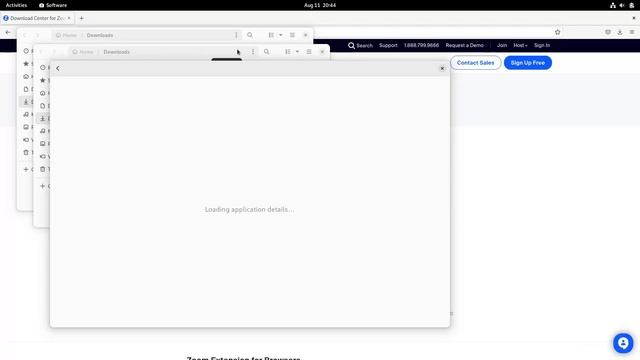
Task: Open a new Firefox tab
Action: tap(82, 18)
